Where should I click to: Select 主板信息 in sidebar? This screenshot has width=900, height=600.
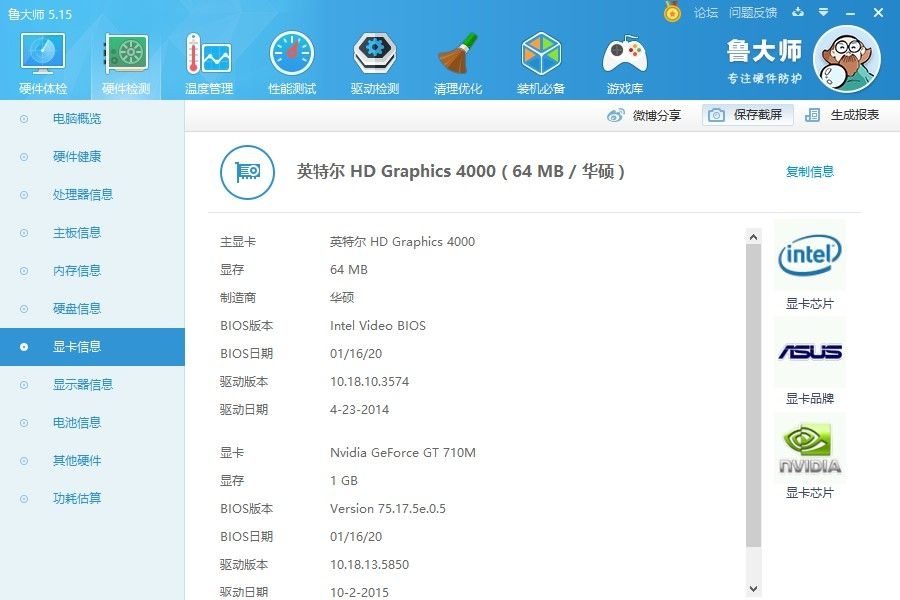pyautogui.click(x=92, y=233)
